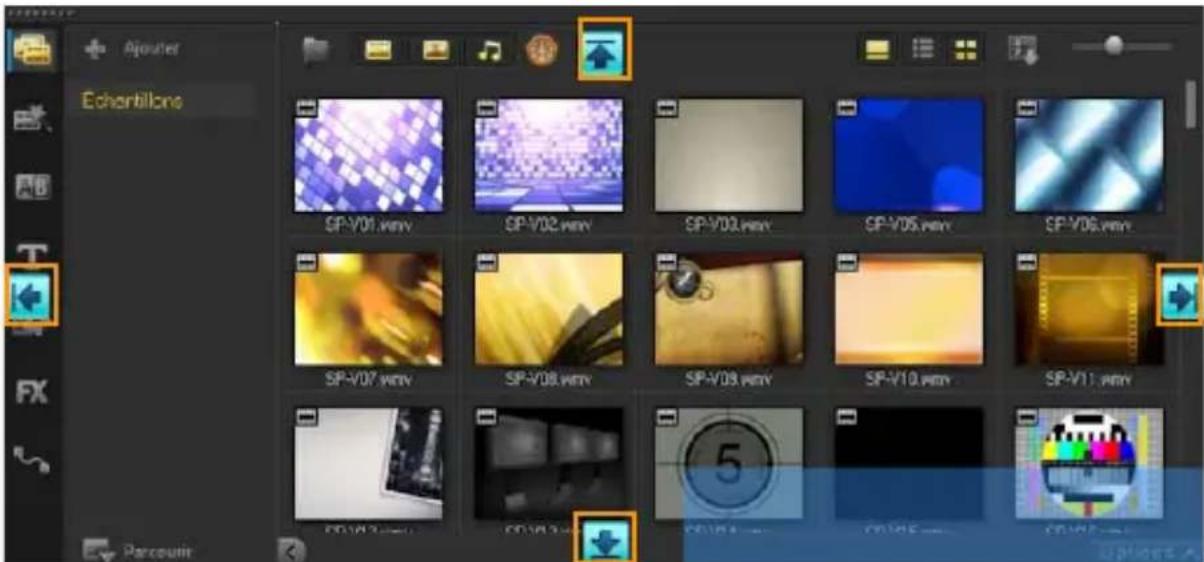
Task: Select the white photo-print clip thumbnail
Action: [x=368, y=463]
